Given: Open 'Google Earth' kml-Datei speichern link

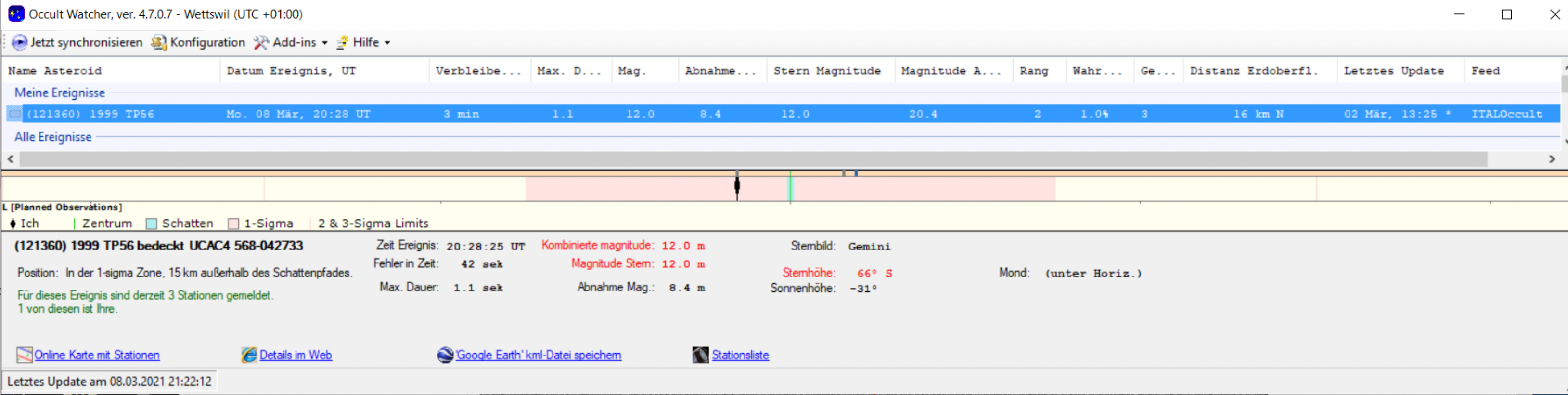Looking at the screenshot, I should pos(539,355).
